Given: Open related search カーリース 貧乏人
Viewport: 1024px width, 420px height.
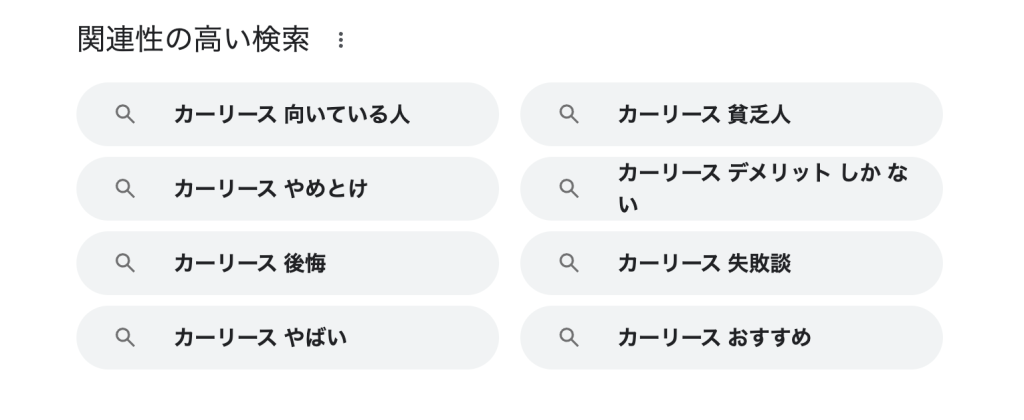Looking at the screenshot, I should [x=731, y=114].
